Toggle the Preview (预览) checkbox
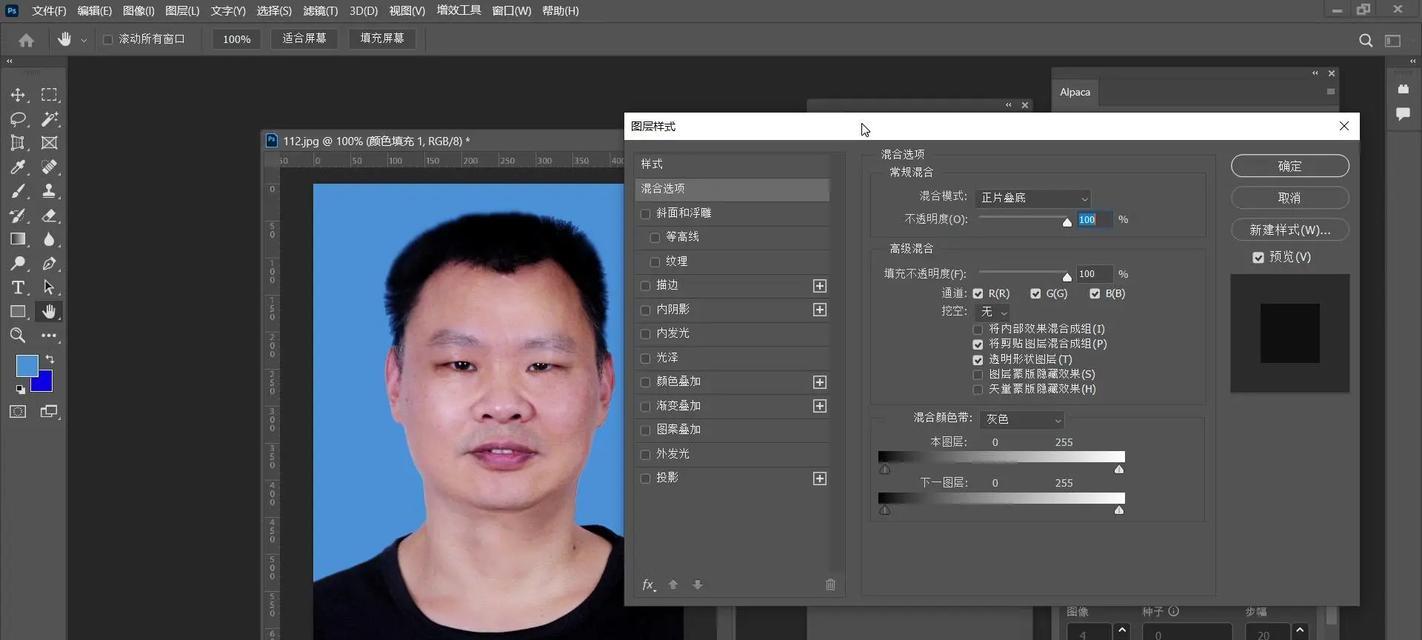1422x640 pixels. pyautogui.click(x=1258, y=257)
